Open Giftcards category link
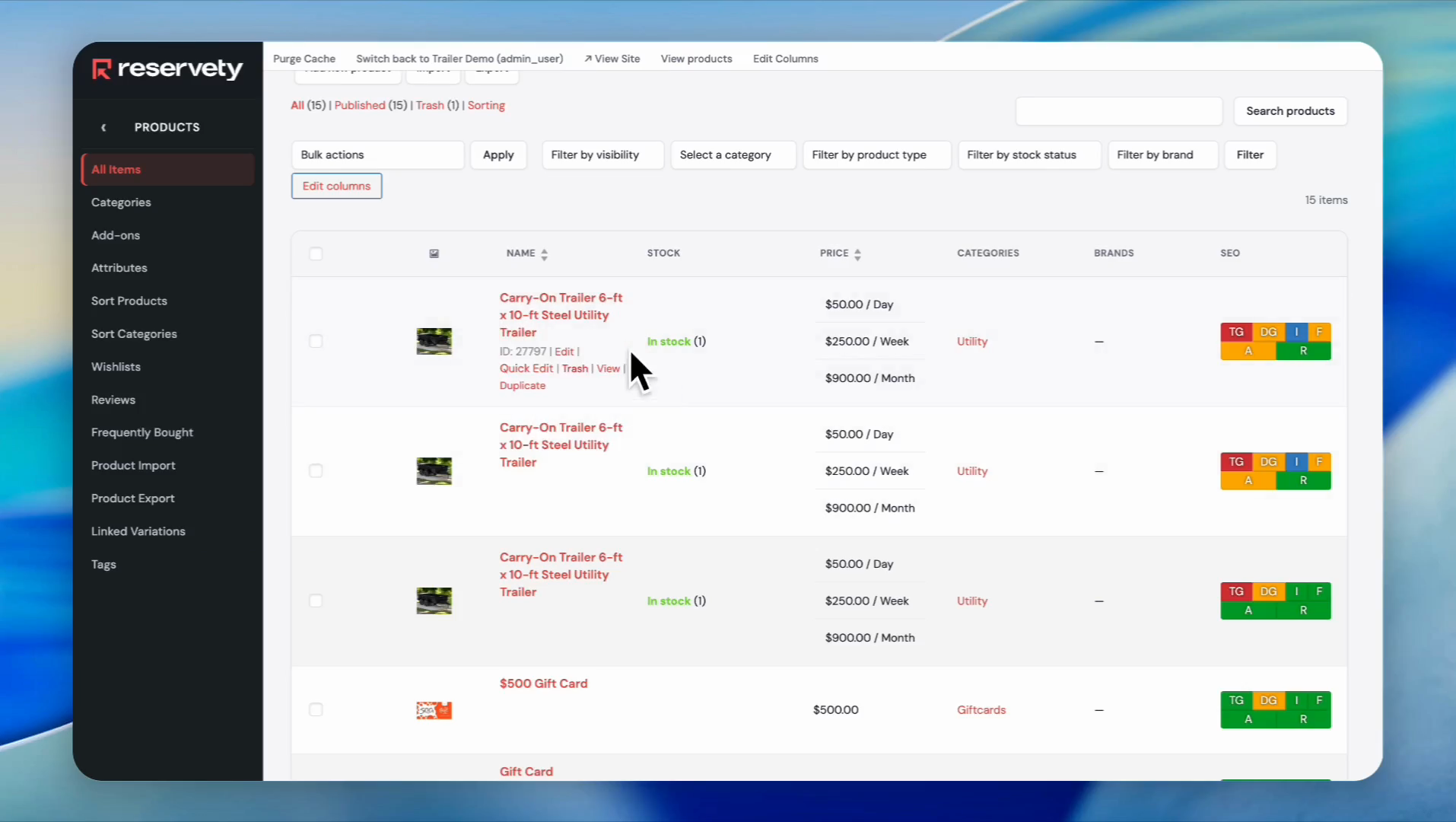The image size is (1456, 822). (981, 710)
